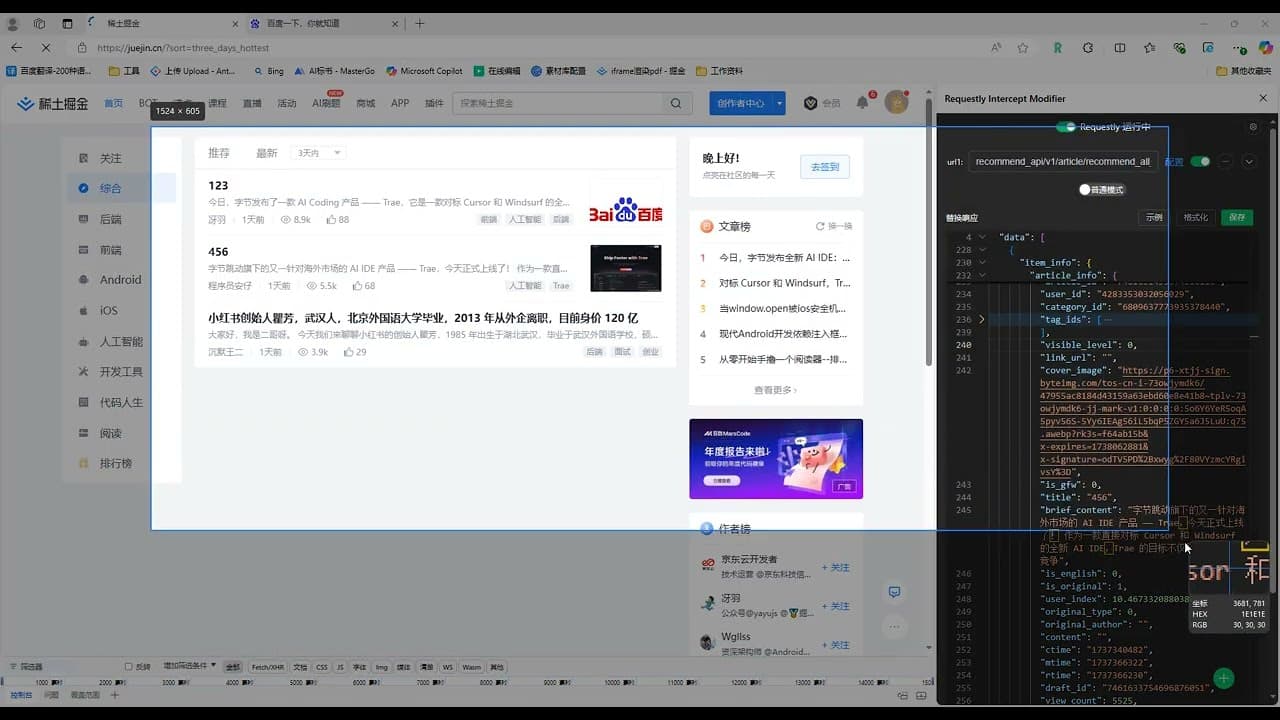Click 查看更多 under the article ranking
Viewport: 1280px width, 720px height.
(x=776, y=390)
